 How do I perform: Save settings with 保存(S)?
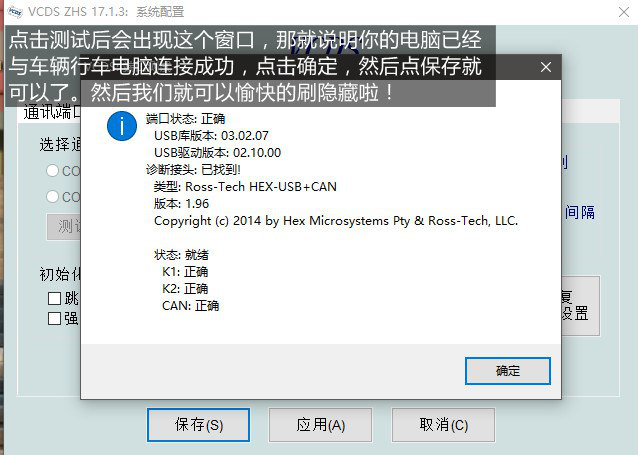pos(199,425)
